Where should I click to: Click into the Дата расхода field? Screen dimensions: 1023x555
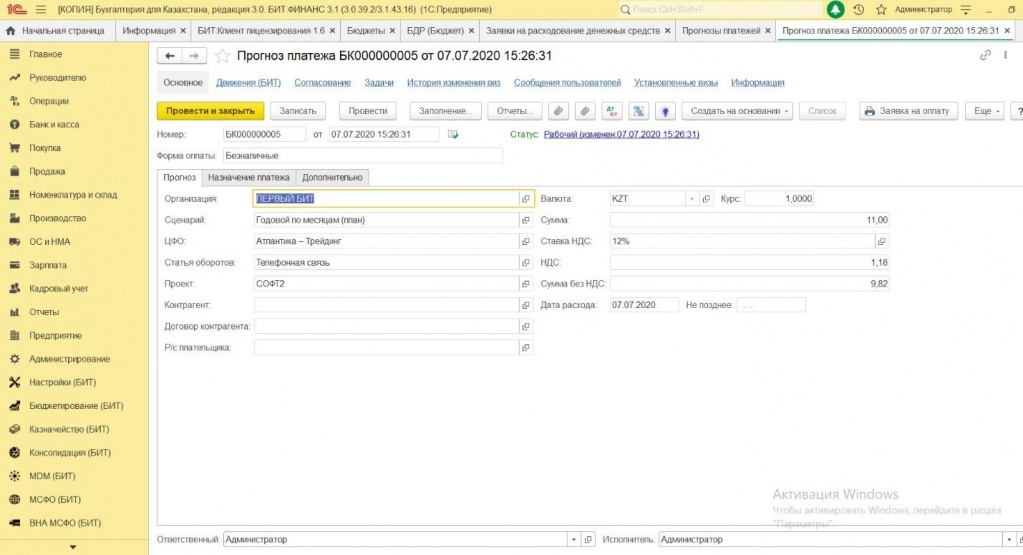pyautogui.click(x=644, y=305)
